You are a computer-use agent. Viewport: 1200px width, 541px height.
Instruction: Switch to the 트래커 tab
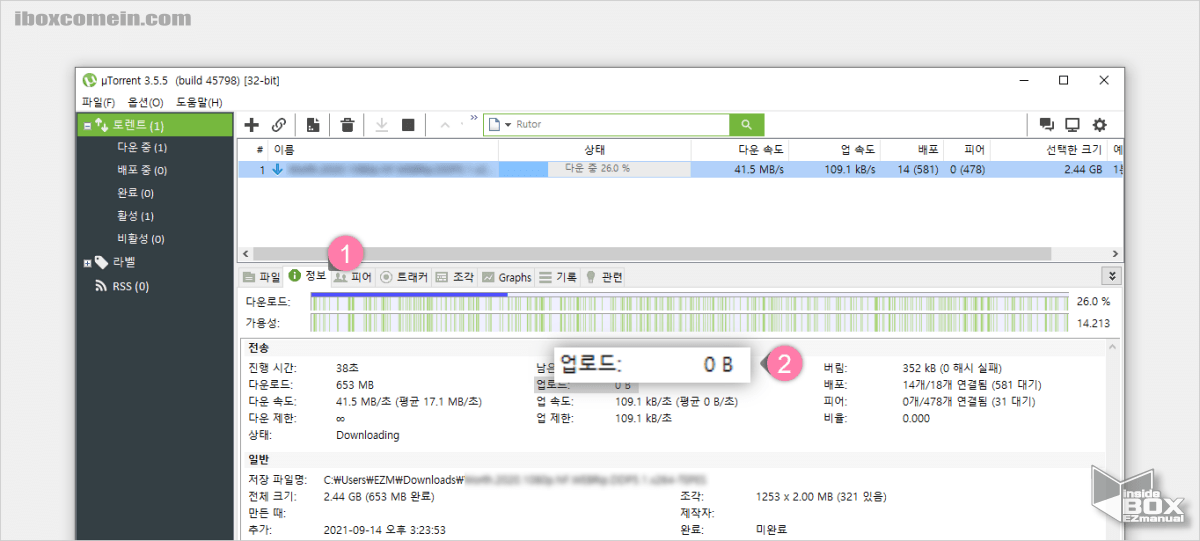pyautogui.click(x=404, y=277)
